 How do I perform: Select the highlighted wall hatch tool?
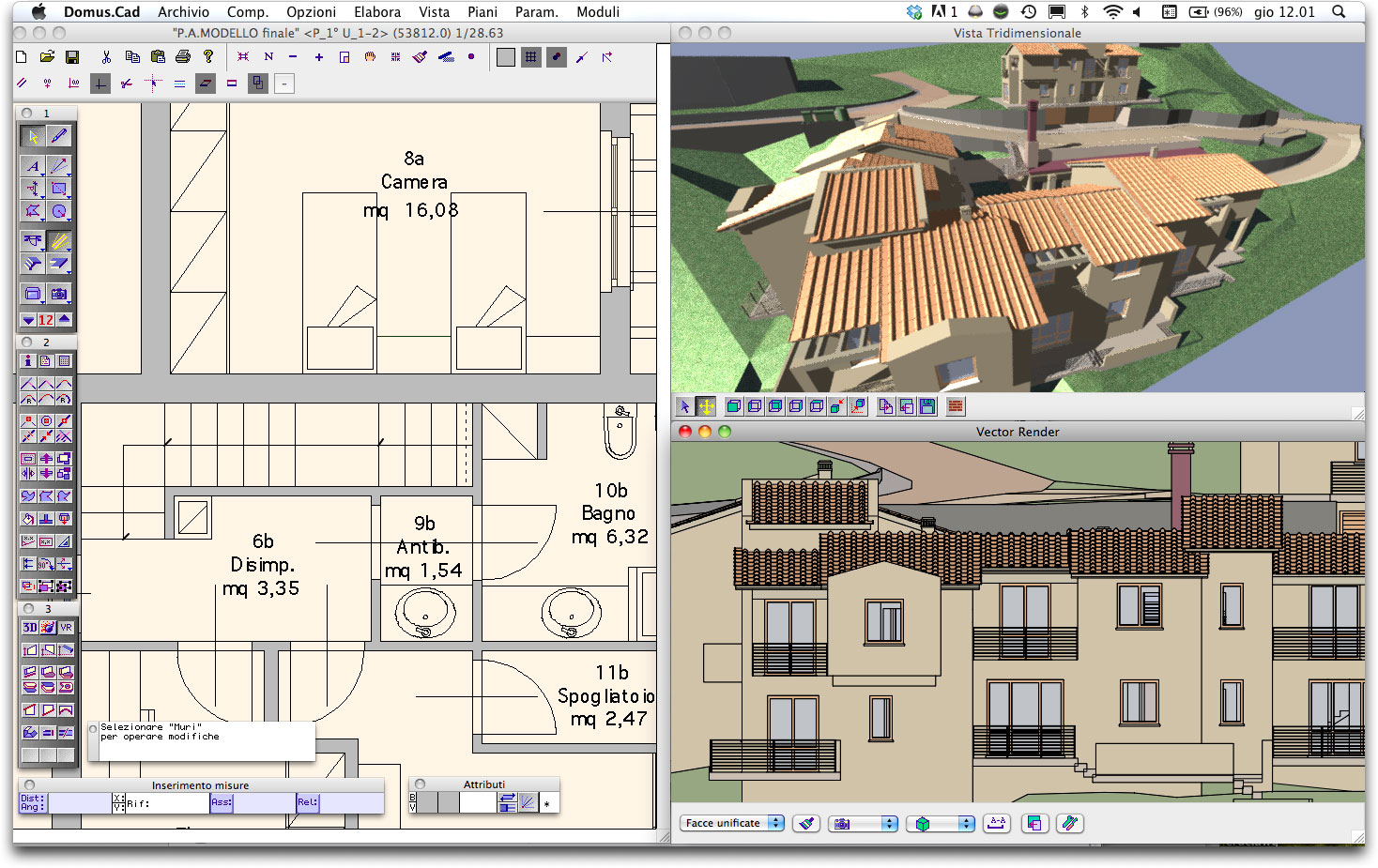coord(59,241)
